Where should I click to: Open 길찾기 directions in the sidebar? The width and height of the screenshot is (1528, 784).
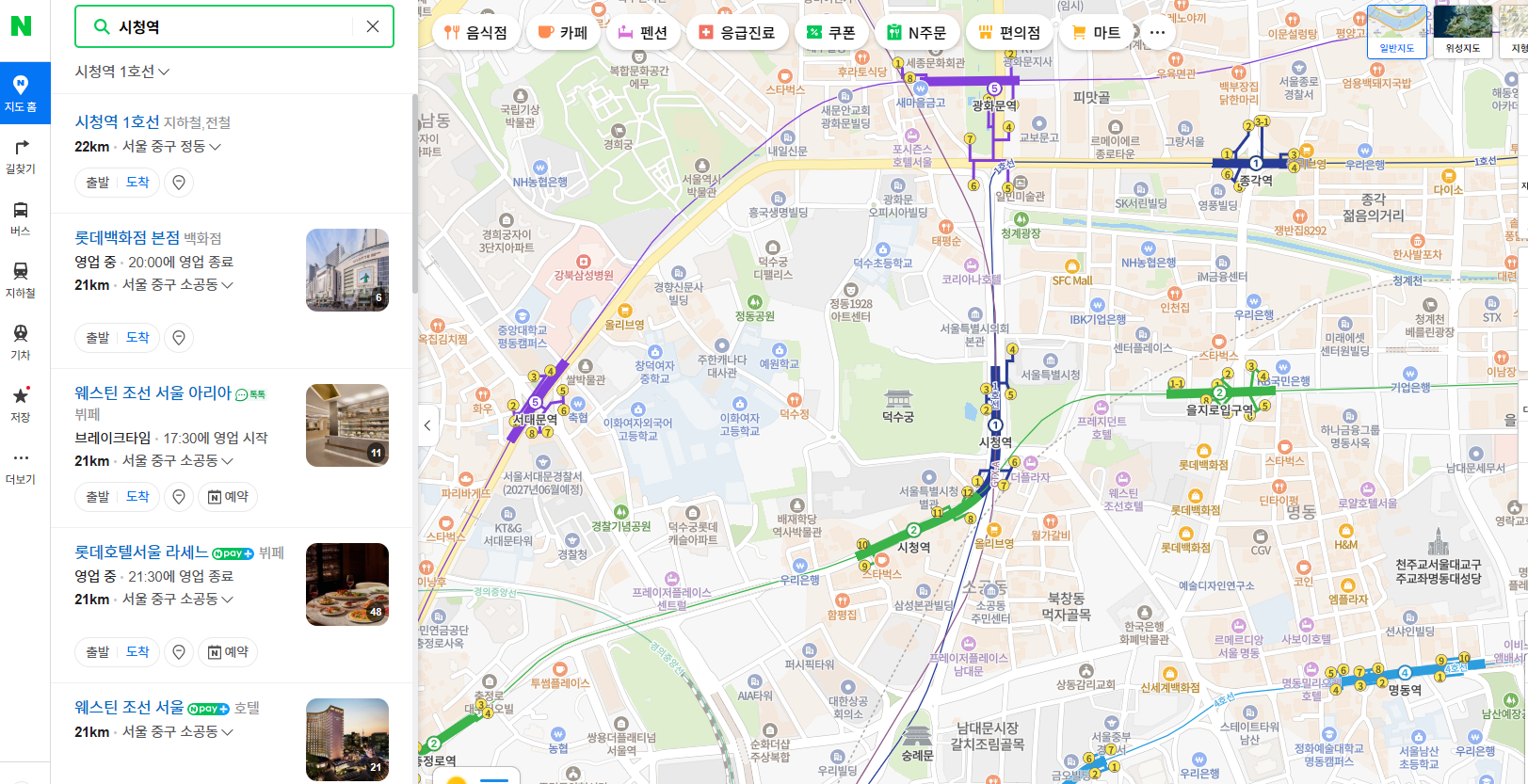[x=21, y=156]
